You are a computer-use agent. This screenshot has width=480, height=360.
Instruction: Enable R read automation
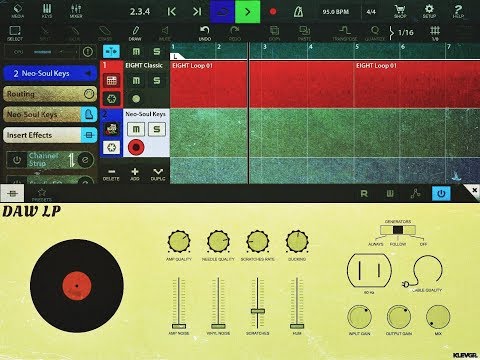[364, 194]
